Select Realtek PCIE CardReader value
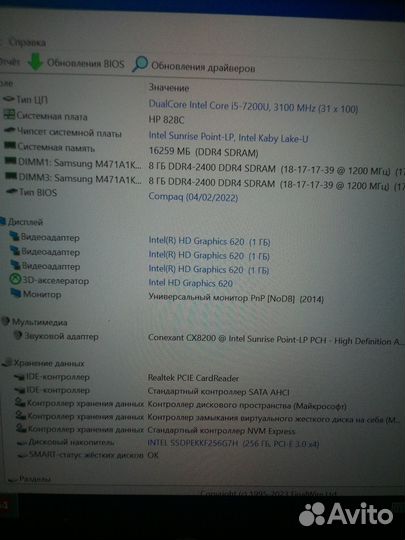Screen dimensions: 405x540 point(193,378)
